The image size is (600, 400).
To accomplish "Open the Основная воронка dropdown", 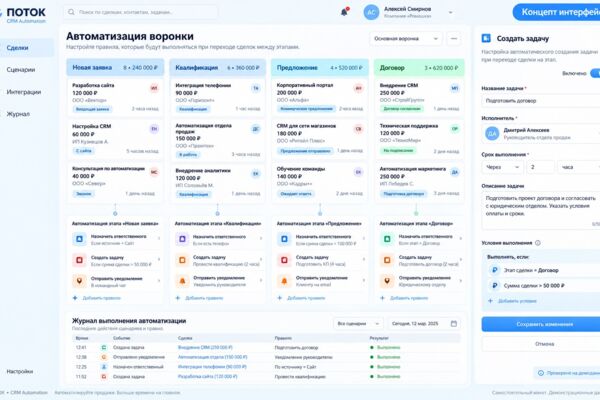I will 406,39.
